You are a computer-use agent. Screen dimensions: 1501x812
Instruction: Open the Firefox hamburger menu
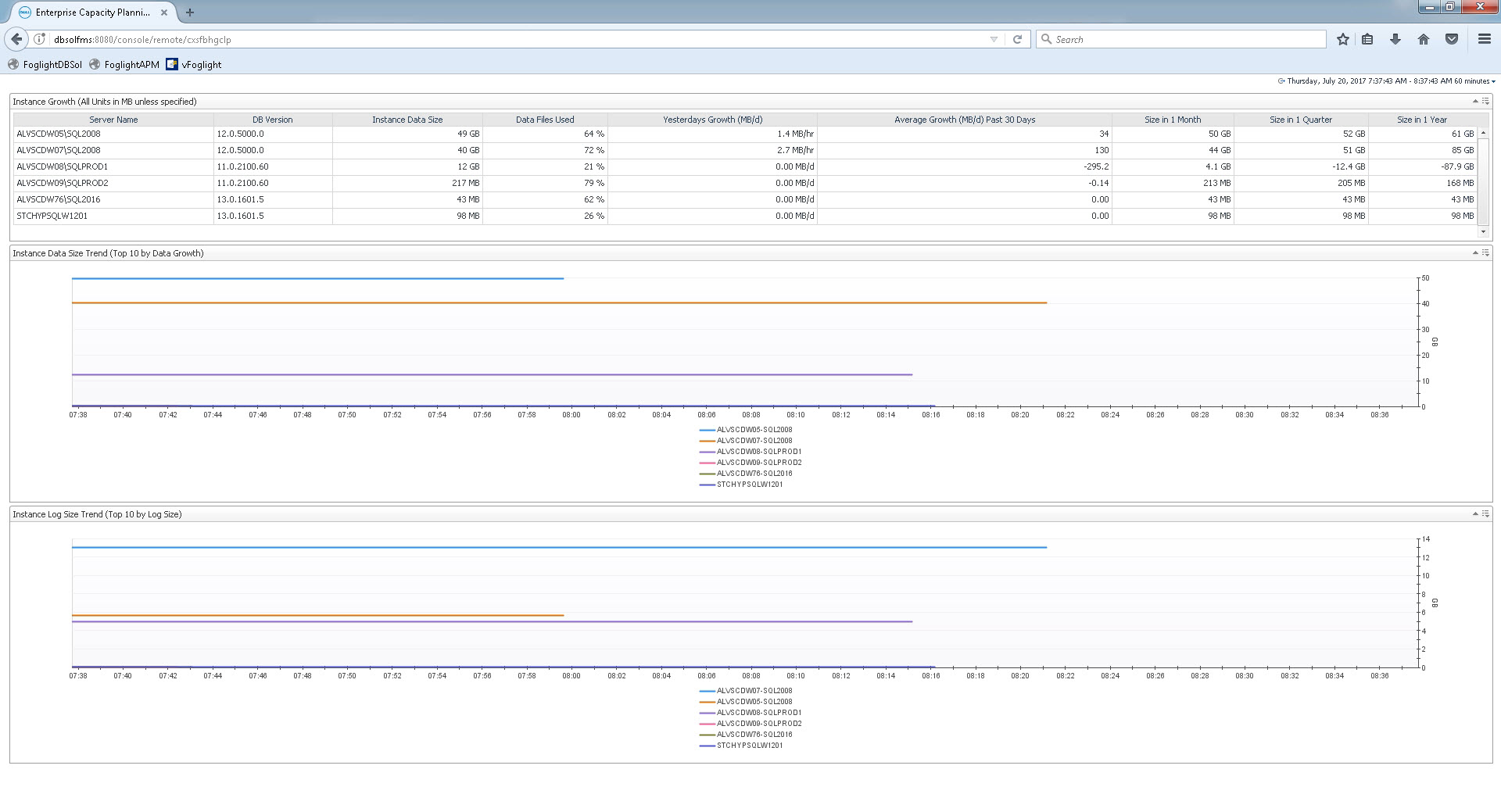(x=1484, y=39)
